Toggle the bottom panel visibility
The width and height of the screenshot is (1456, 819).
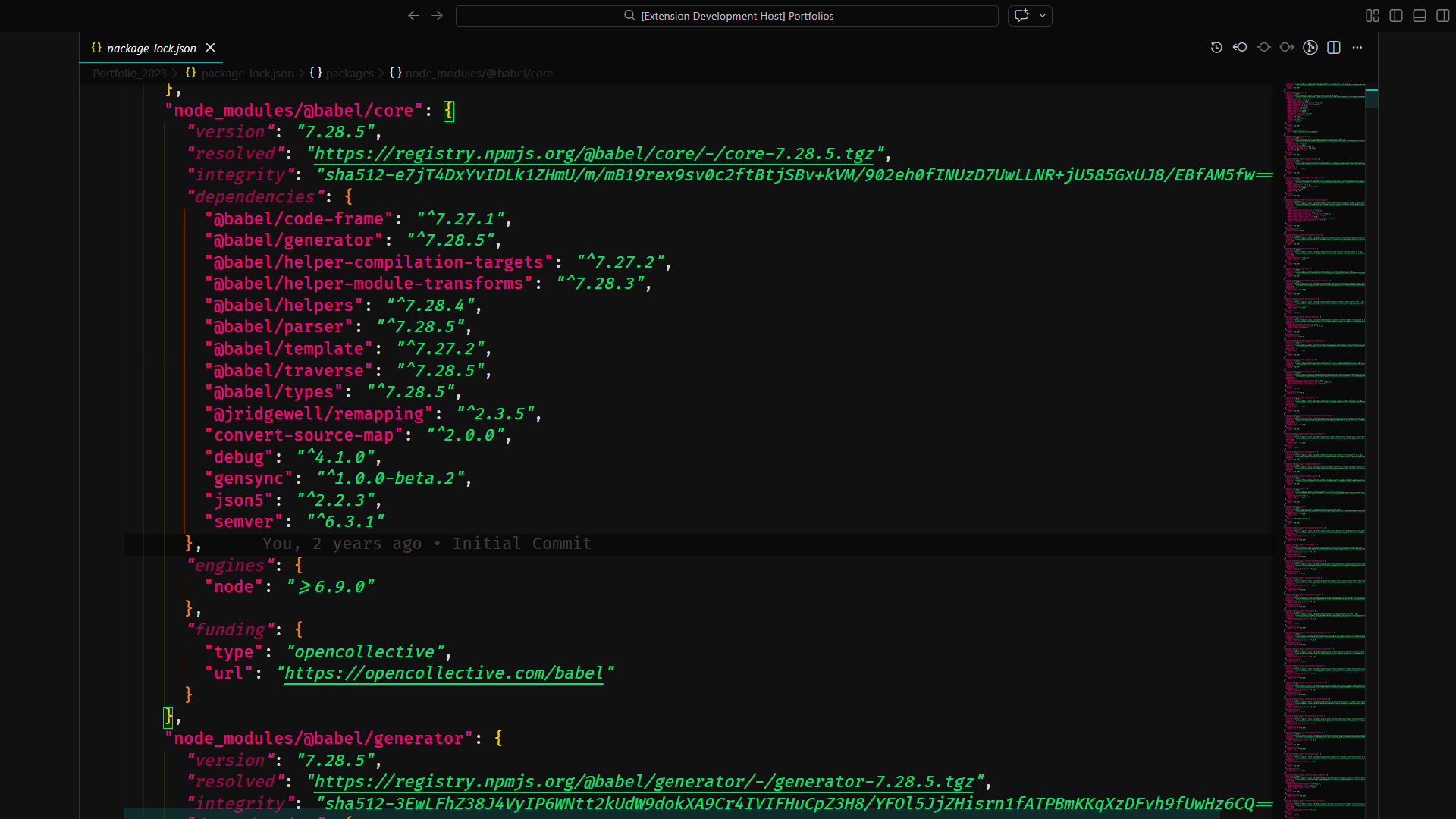point(1419,15)
